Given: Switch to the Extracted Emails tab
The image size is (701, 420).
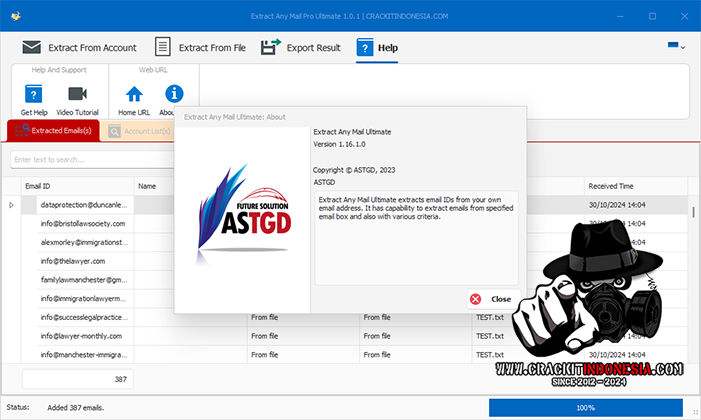Looking at the screenshot, I should click(53, 131).
